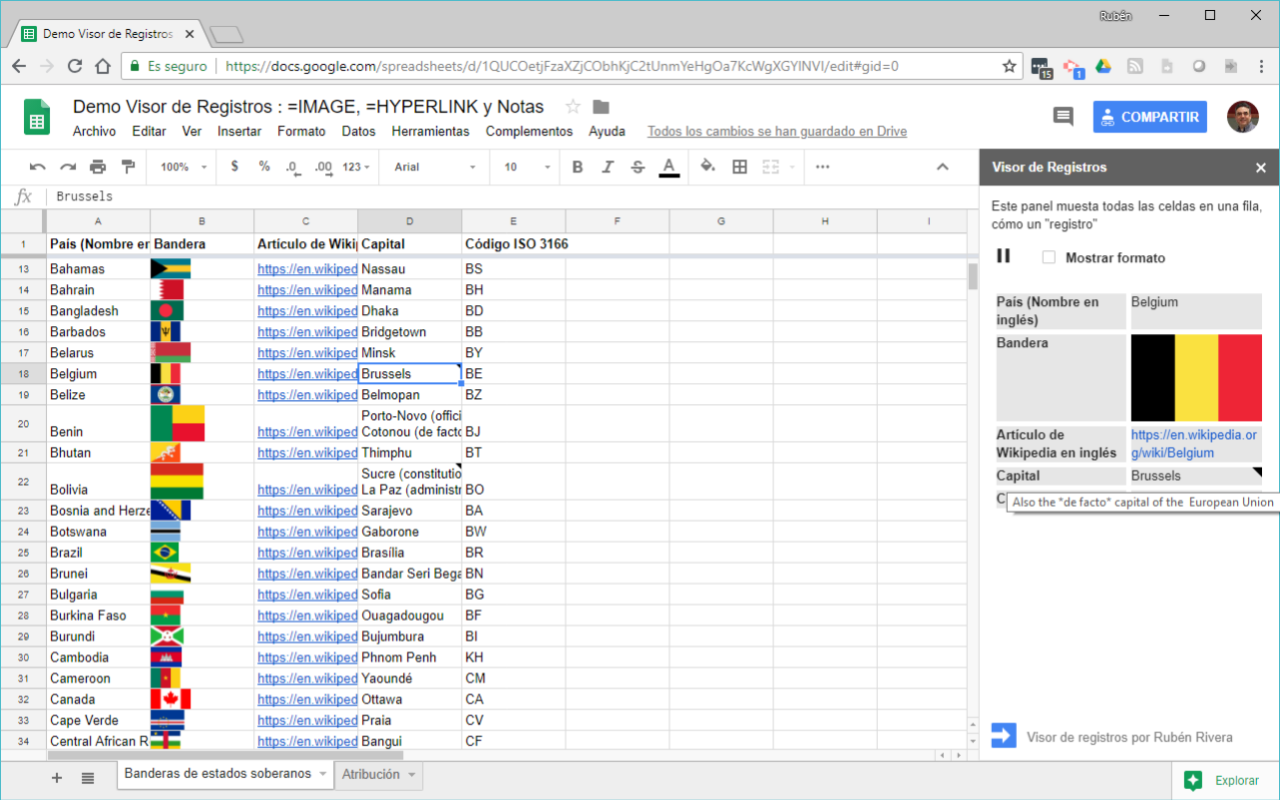Toggle strikethrough formatting

pyautogui.click(x=638, y=167)
